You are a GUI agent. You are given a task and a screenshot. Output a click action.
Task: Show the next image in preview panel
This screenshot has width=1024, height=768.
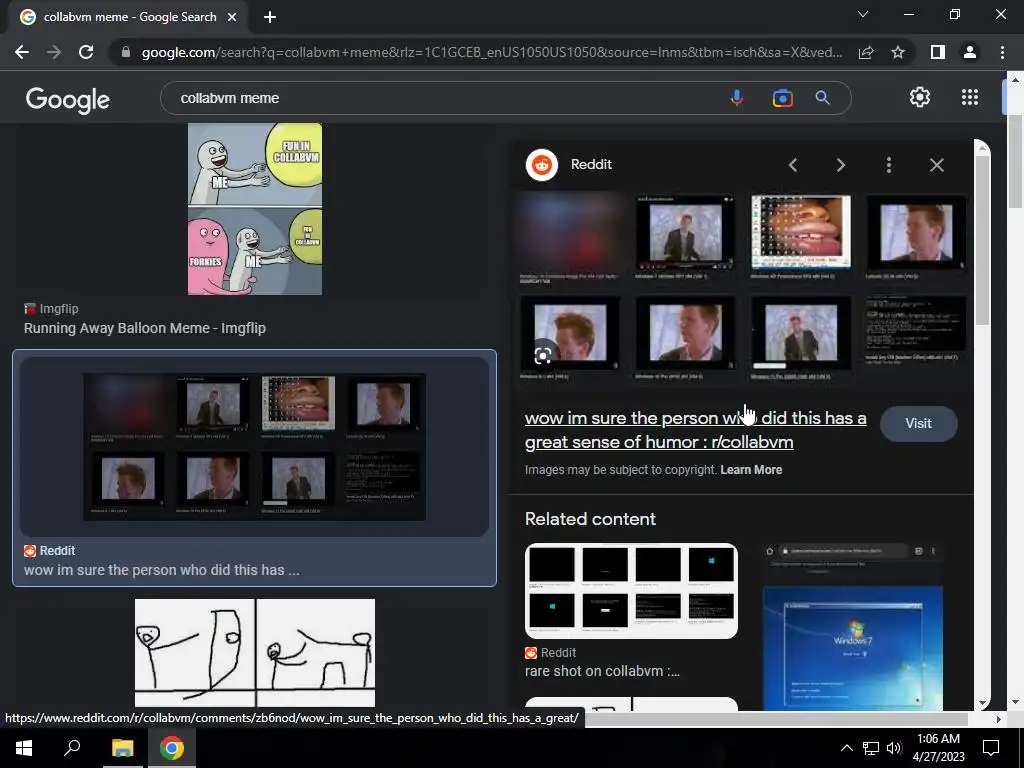coord(840,165)
